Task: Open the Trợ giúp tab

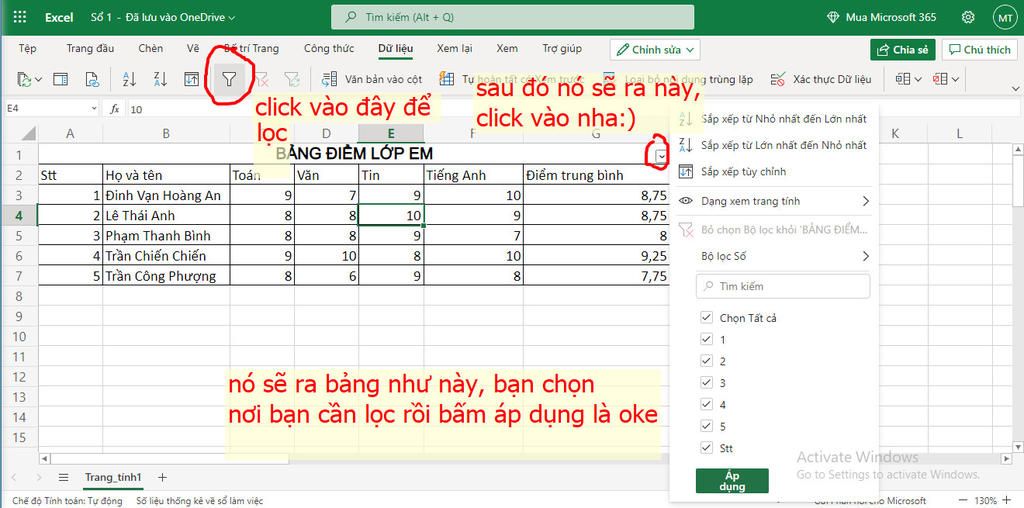Action: tap(562, 48)
